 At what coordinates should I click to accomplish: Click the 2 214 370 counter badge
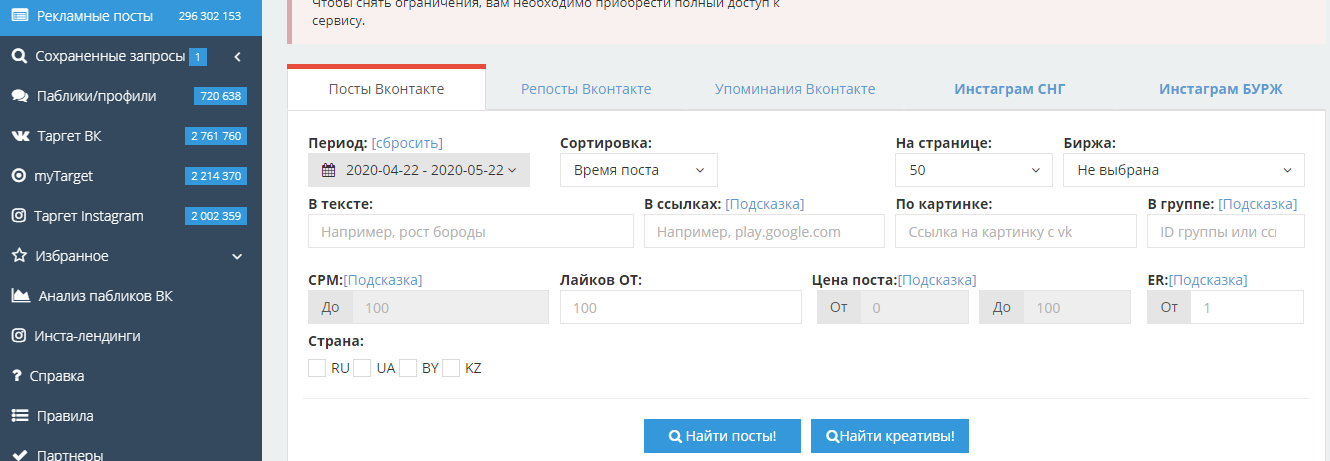tap(216, 176)
